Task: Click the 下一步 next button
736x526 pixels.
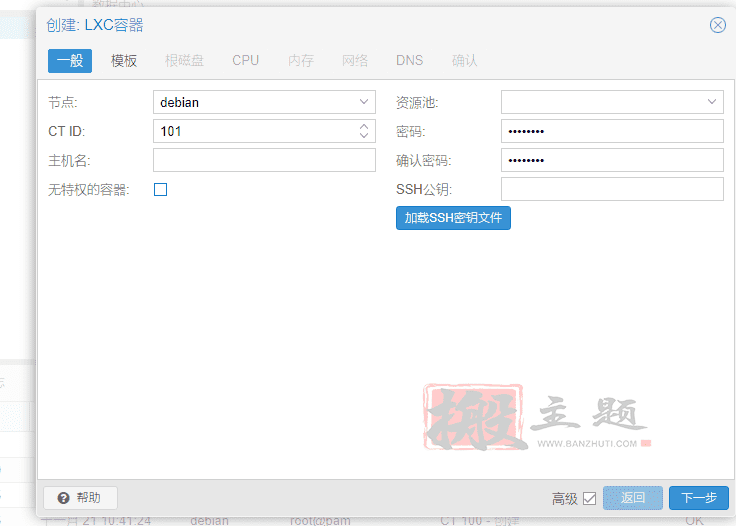Action: point(698,498)
